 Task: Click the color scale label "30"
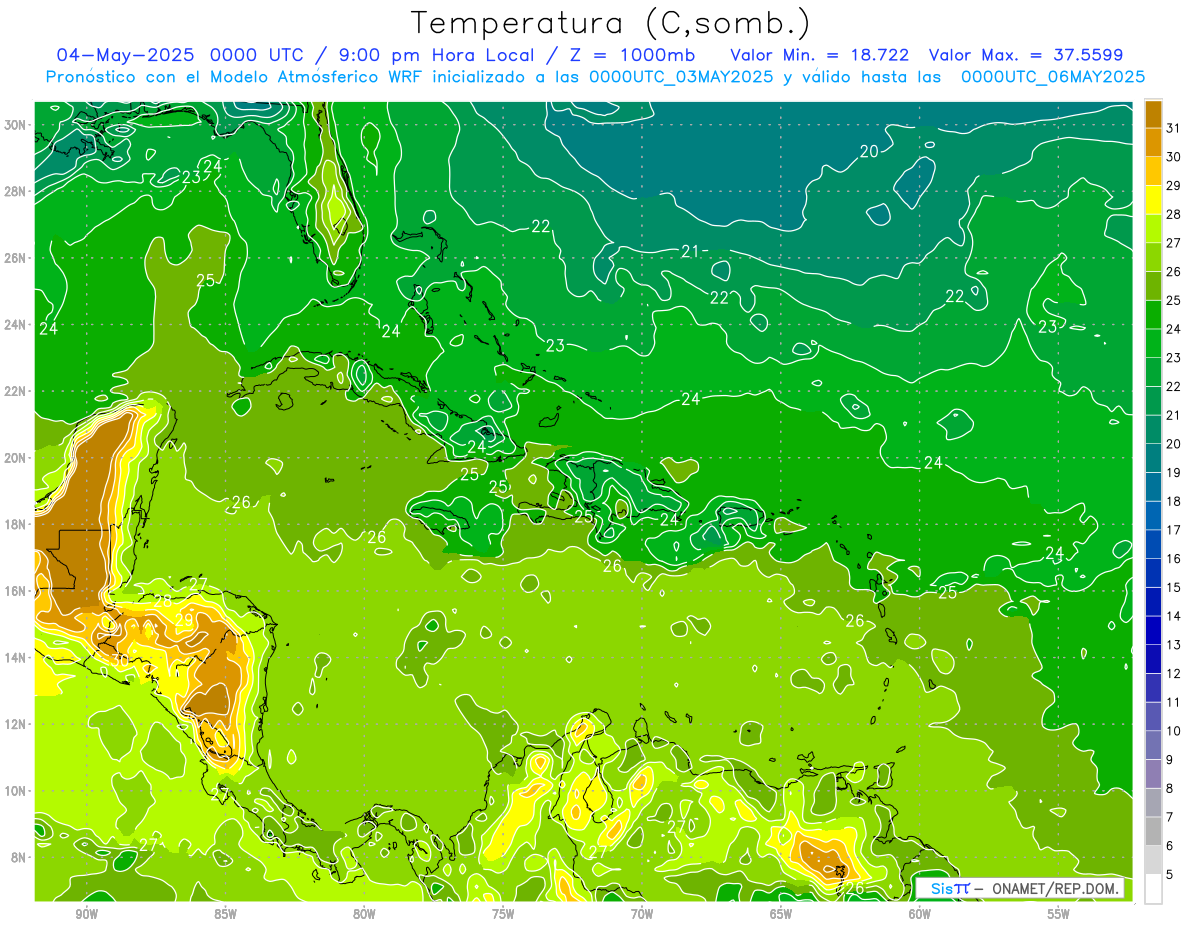coord(1174,157)
